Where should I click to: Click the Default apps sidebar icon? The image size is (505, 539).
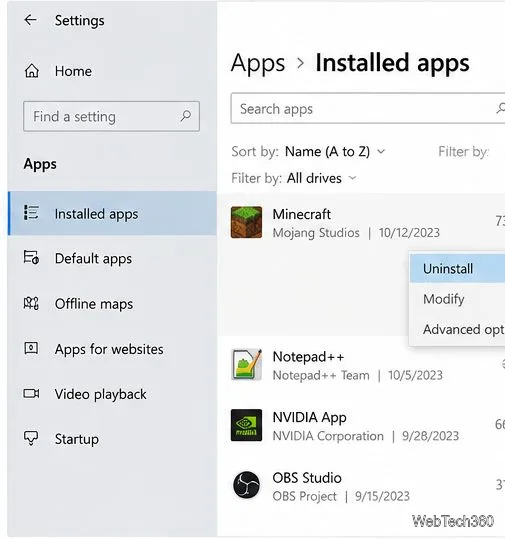[x=31, y=257]
